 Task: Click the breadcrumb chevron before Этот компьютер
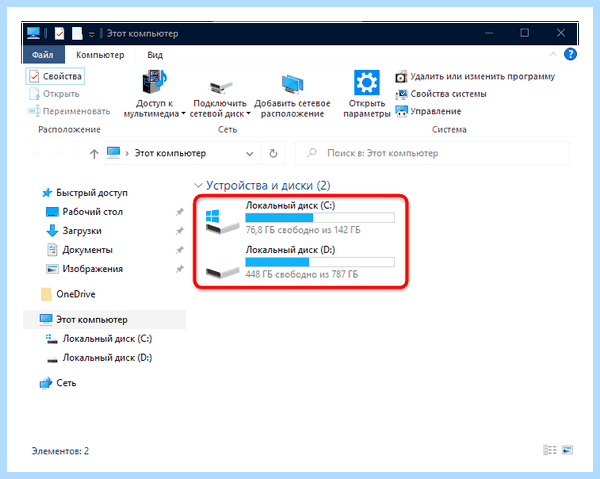[x=127, y=154]
